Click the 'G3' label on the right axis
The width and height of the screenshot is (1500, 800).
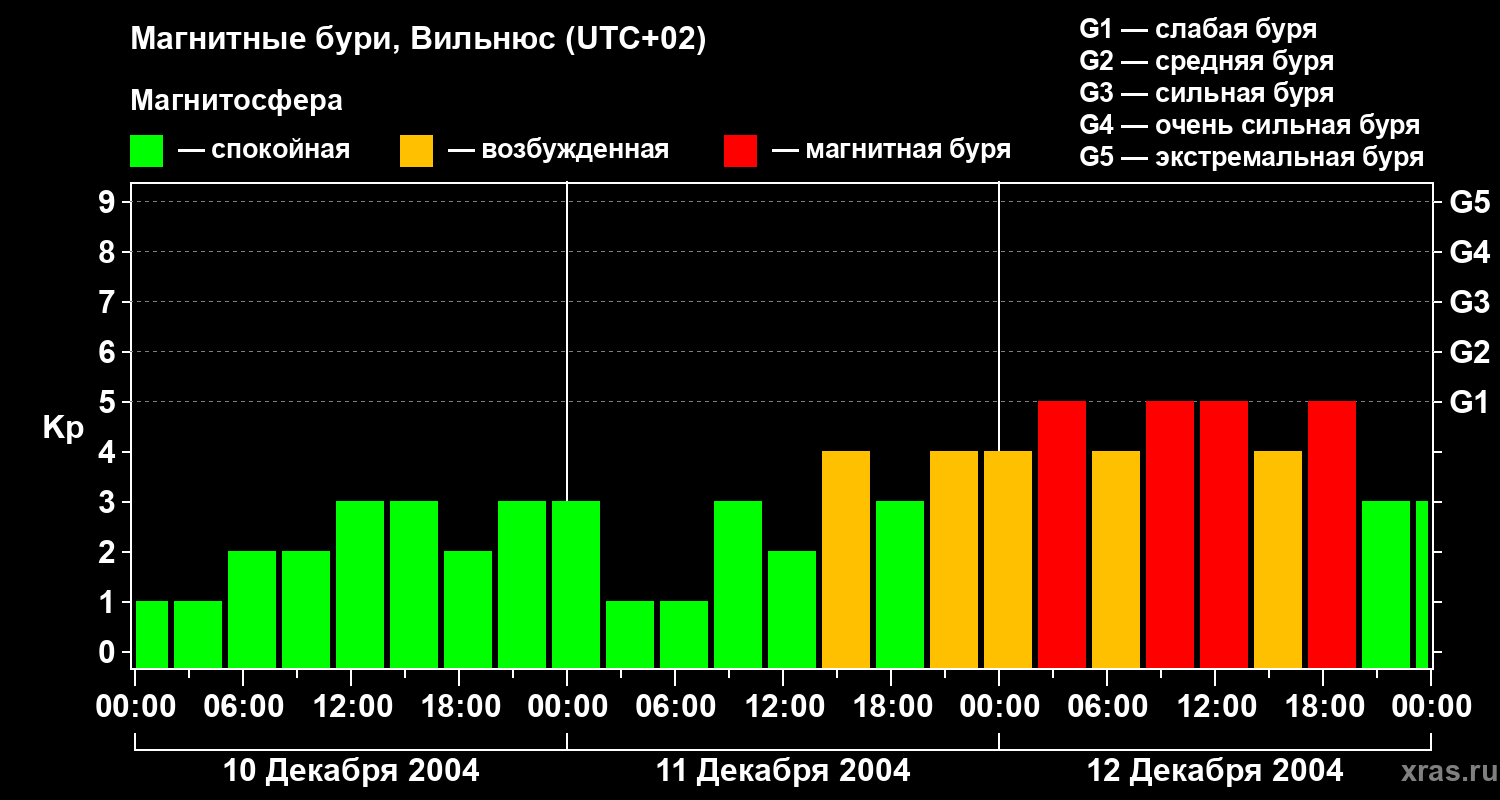pos(1469,302)
